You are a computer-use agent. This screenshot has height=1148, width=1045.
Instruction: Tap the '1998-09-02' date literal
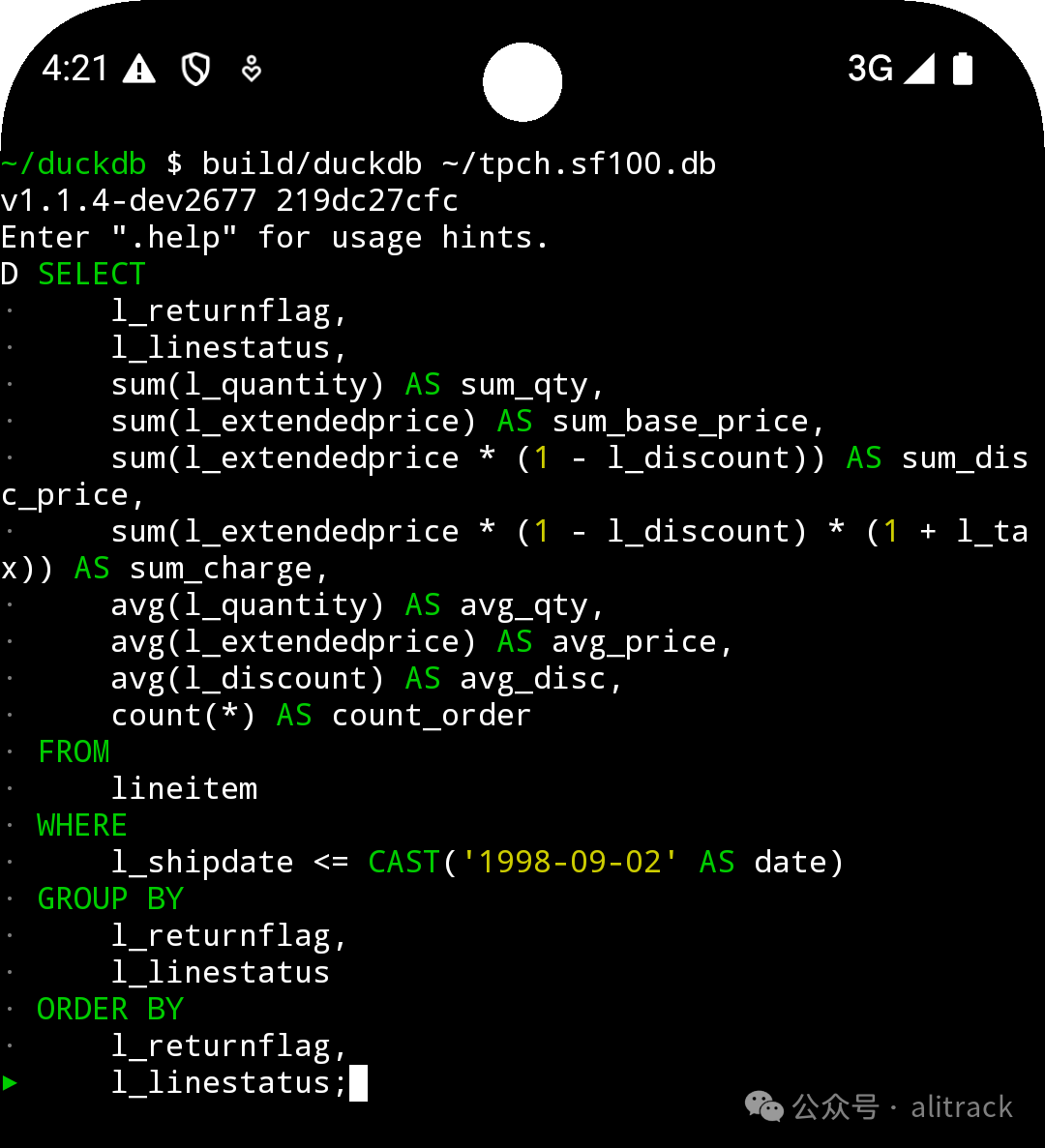tap(570, 863)
